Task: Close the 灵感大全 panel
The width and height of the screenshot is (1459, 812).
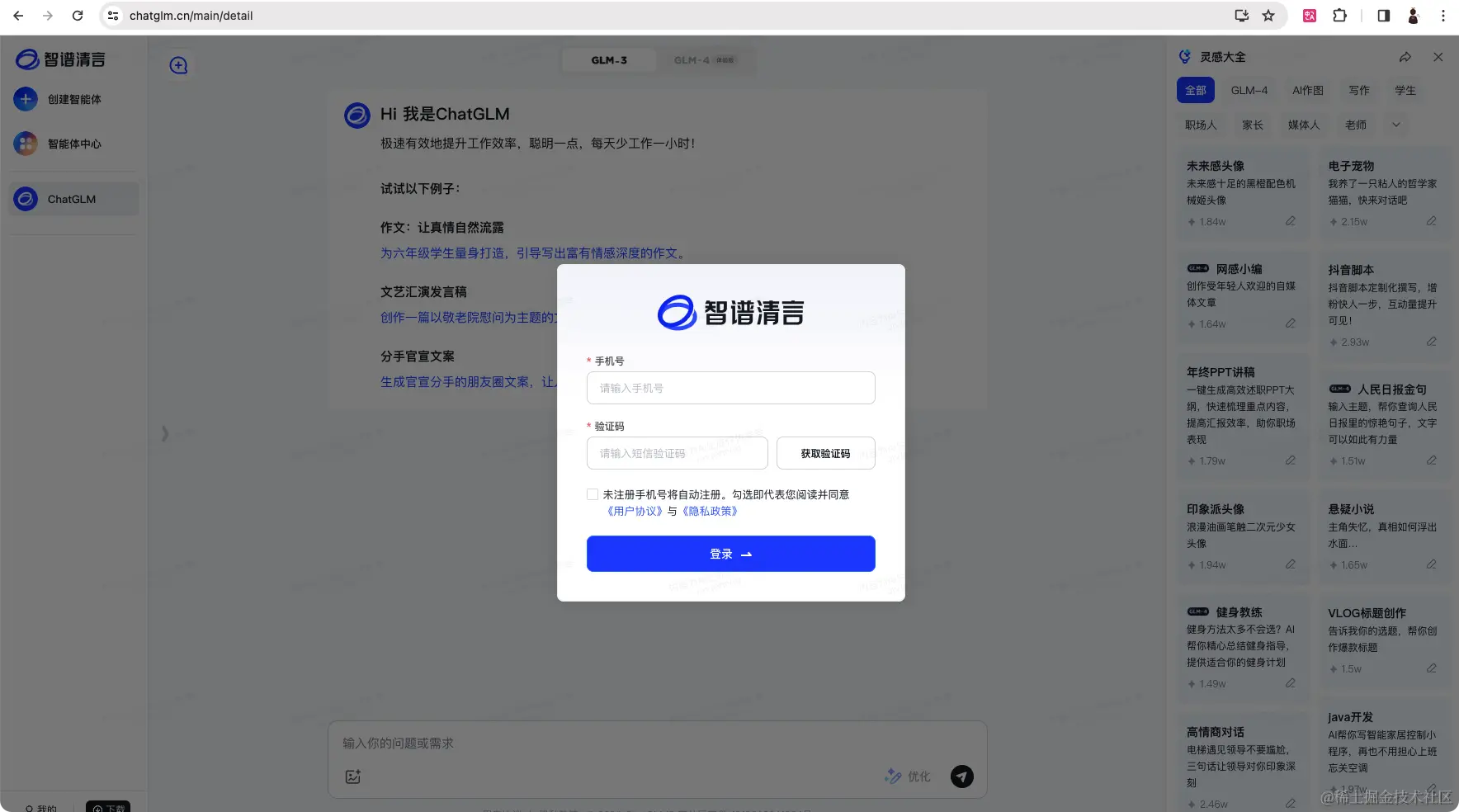Action: [x=1438, y=57]
